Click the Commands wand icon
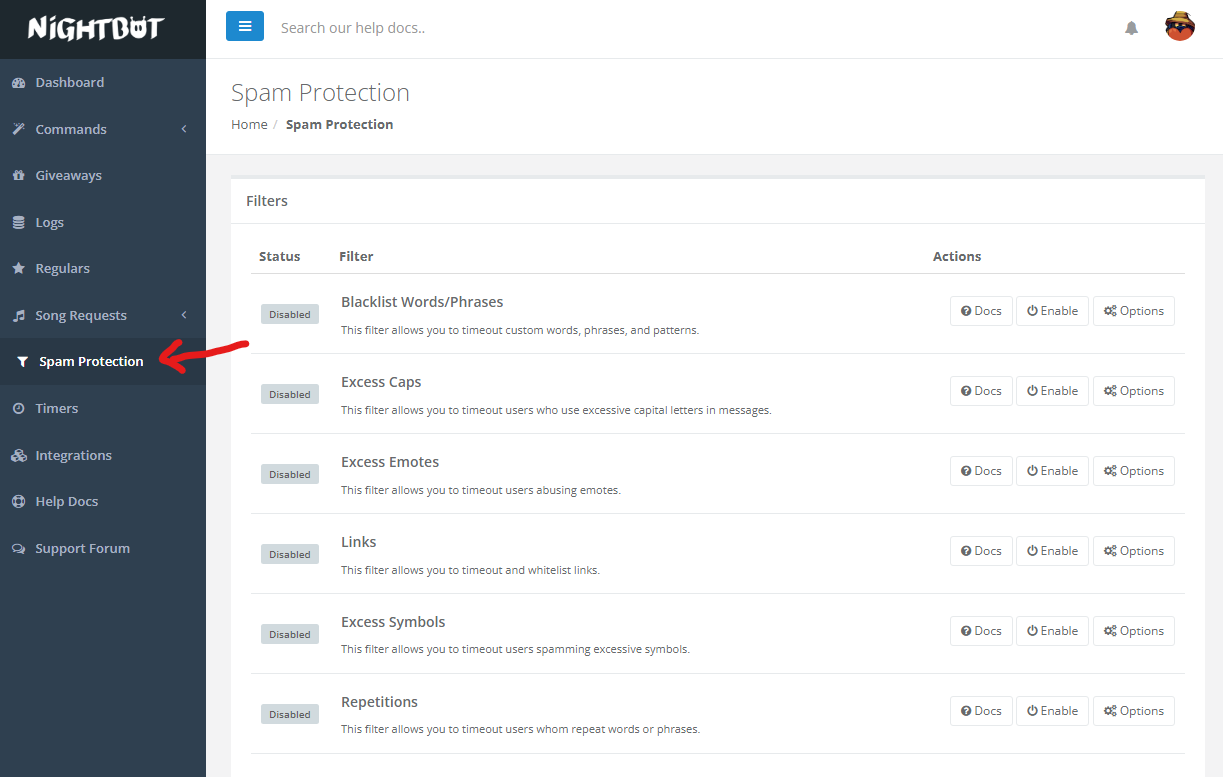 18,129
